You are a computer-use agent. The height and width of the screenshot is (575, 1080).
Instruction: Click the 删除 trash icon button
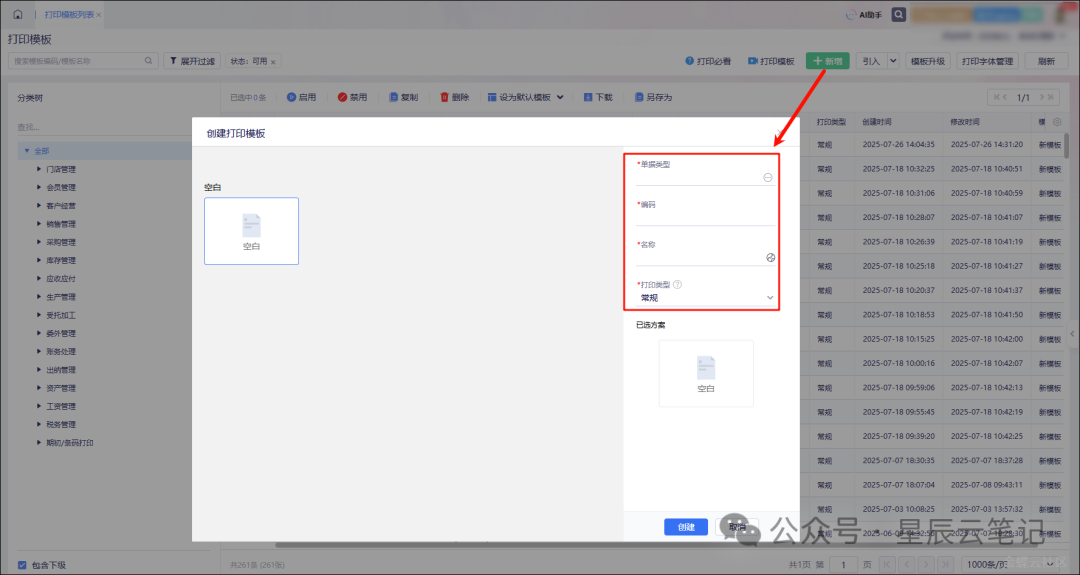tap(454, 97)
